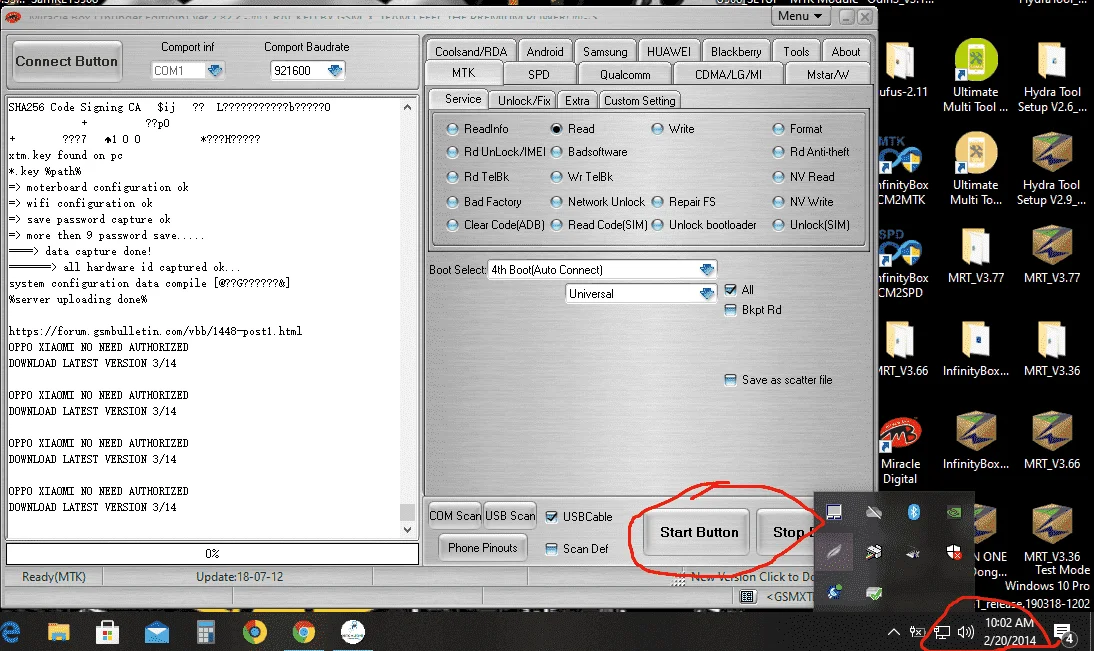Open the Miracle Digital desktop shortcut

[900, 450]
